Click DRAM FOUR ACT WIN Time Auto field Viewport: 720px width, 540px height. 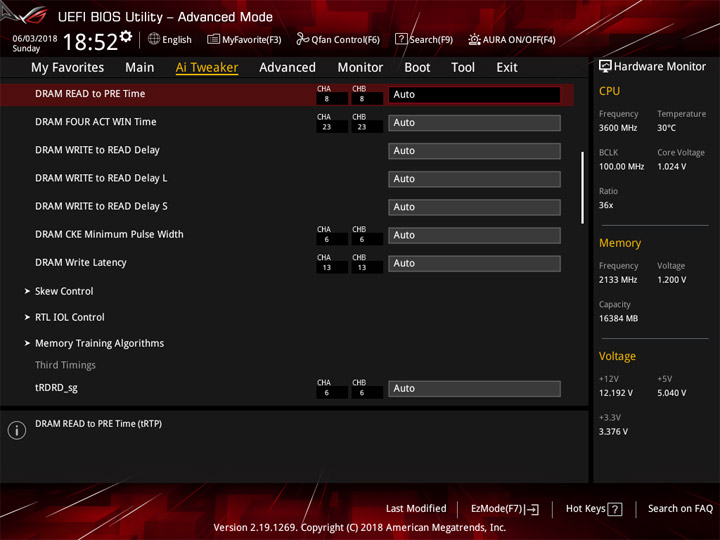[474, 123]
